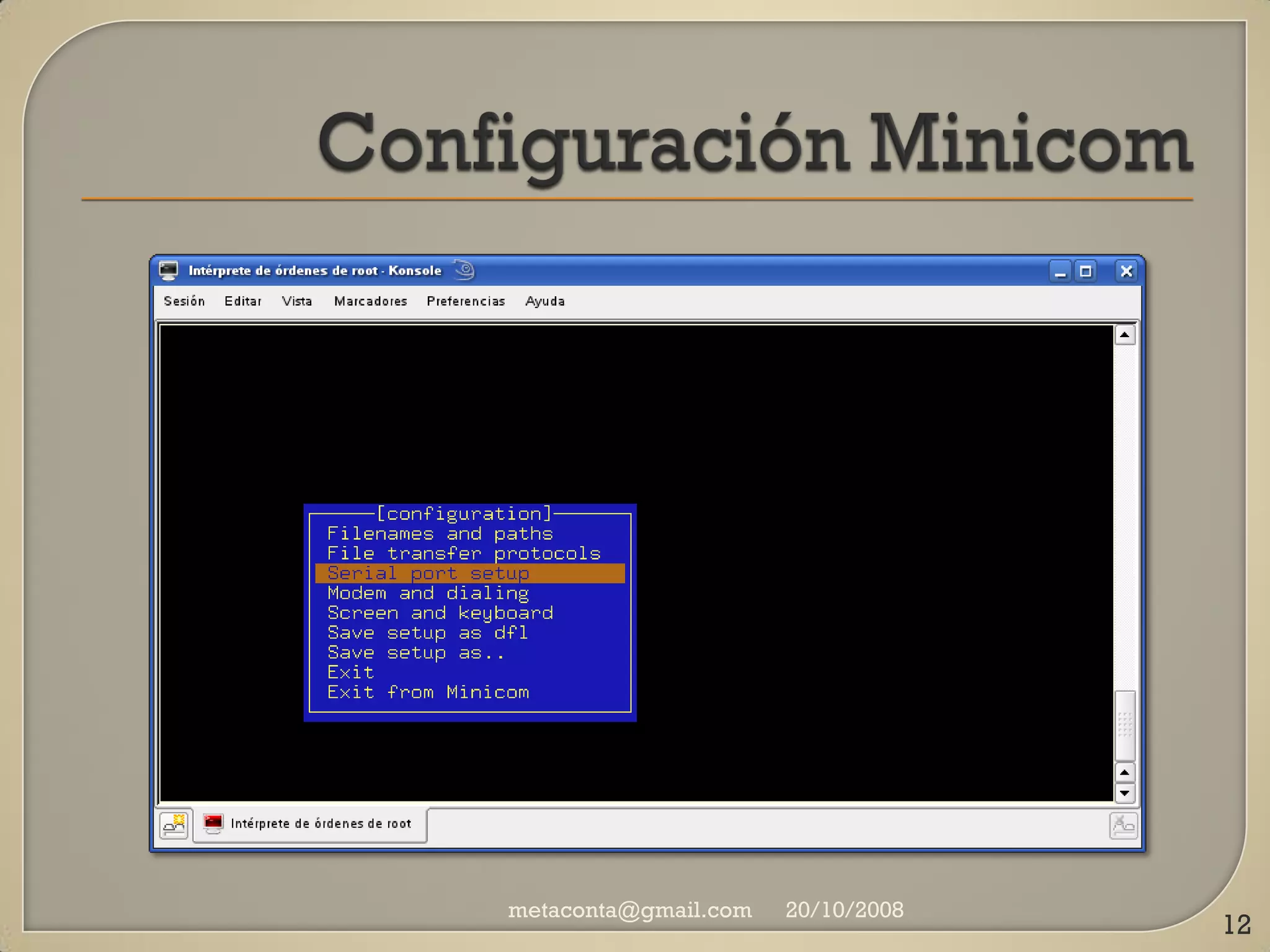1270x952 pixels.
Task: Open the Preferencias menu
Action: 466,301
